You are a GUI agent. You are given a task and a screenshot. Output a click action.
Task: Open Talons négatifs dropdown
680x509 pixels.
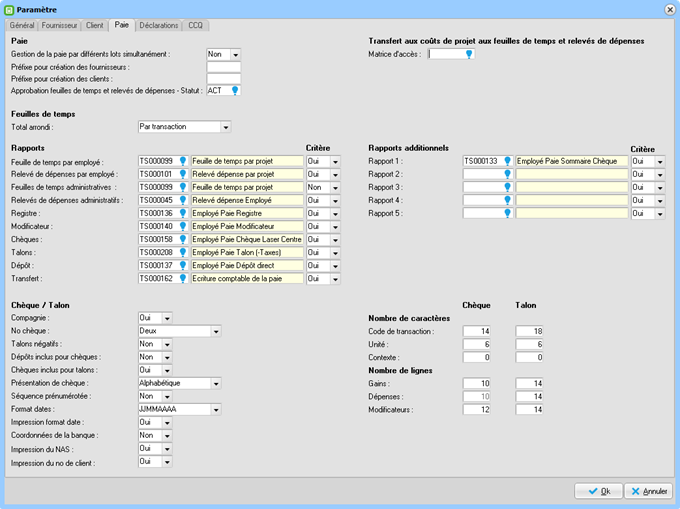click(x=167, y=344)
